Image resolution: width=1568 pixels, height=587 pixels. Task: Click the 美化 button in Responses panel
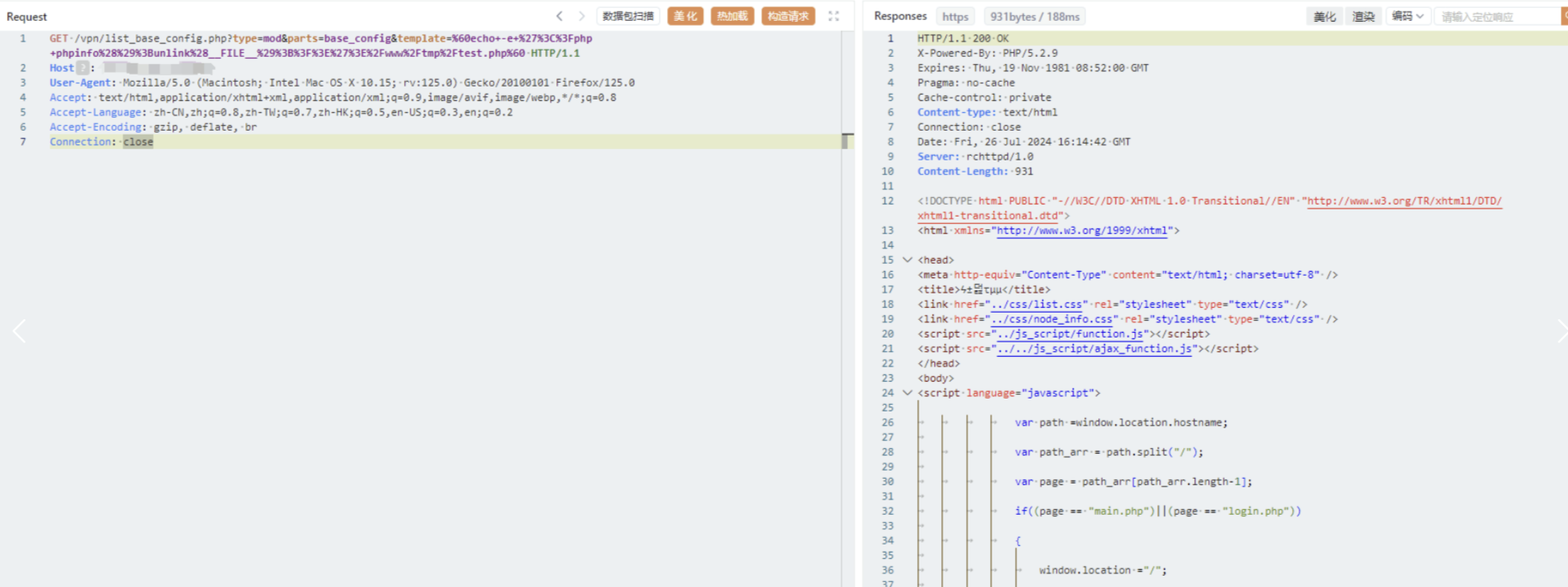[1325, 16]
